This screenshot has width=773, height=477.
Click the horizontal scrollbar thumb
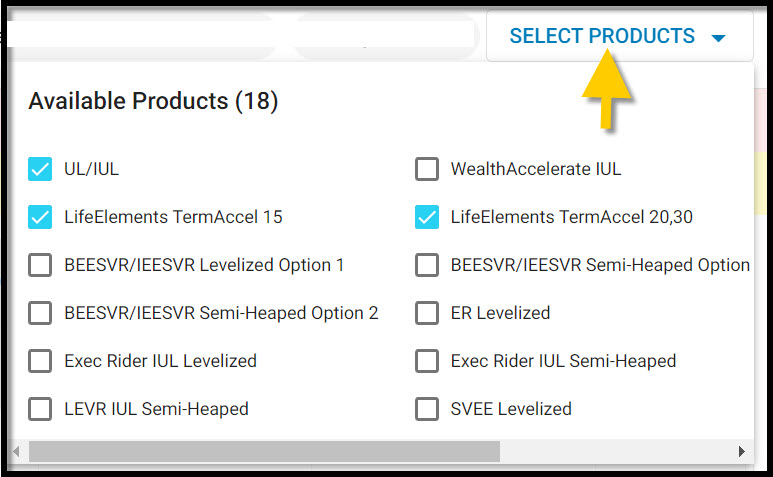pyautogui.click(x=264, y=451)
